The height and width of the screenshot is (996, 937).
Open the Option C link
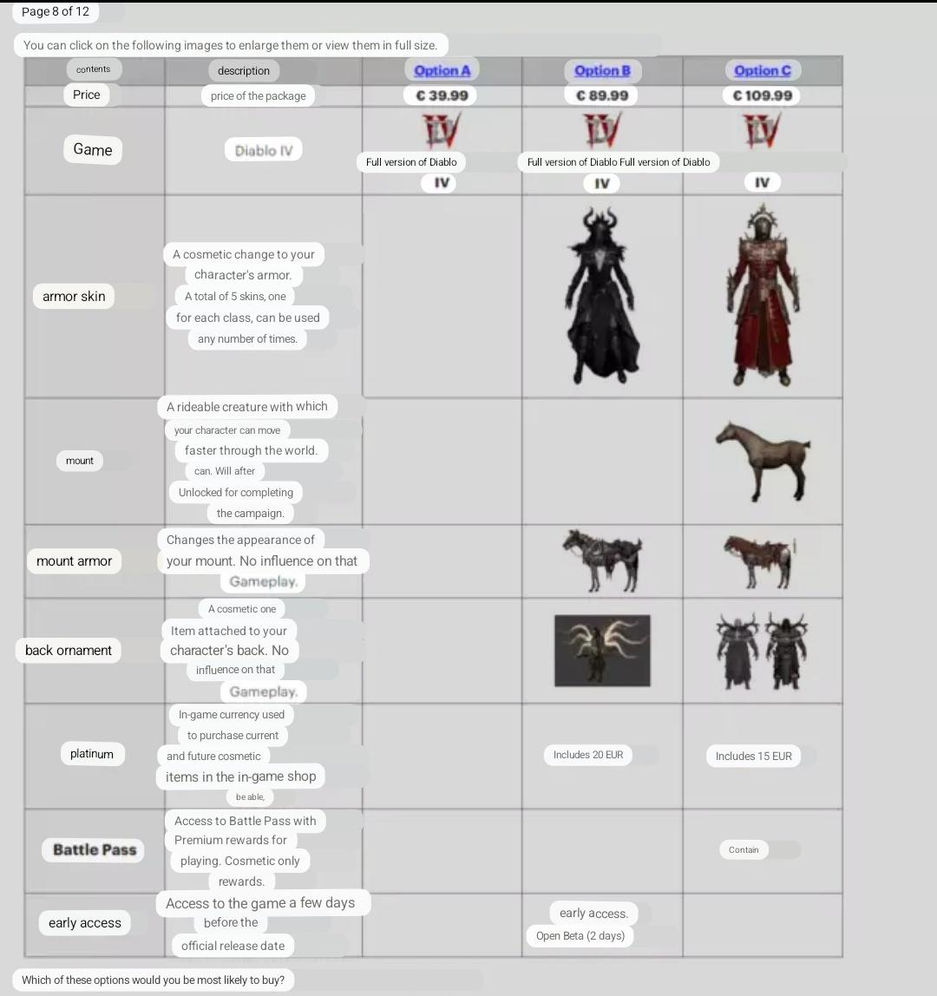coord(762,71)
